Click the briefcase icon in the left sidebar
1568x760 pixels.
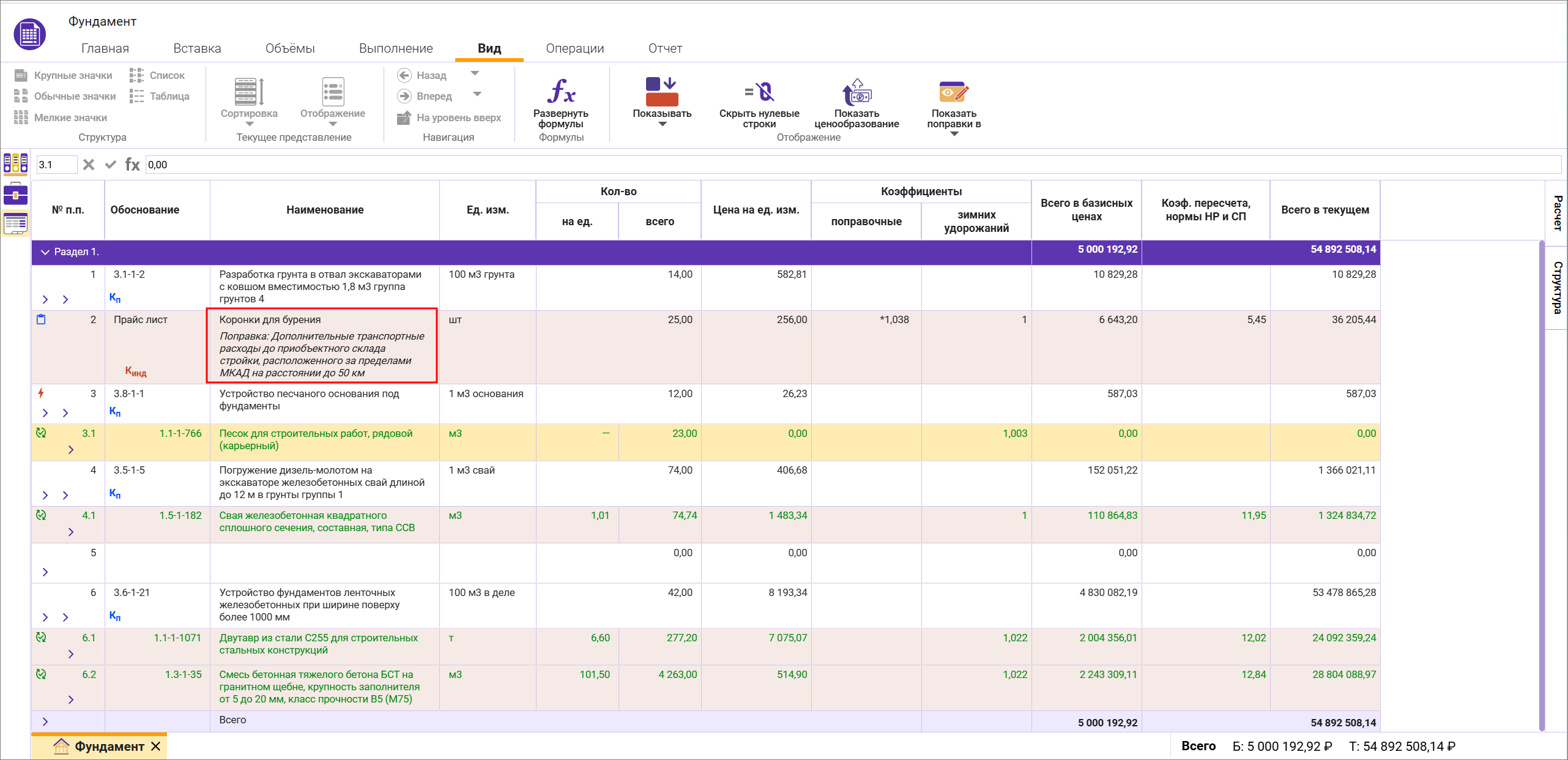pos(15,195)
